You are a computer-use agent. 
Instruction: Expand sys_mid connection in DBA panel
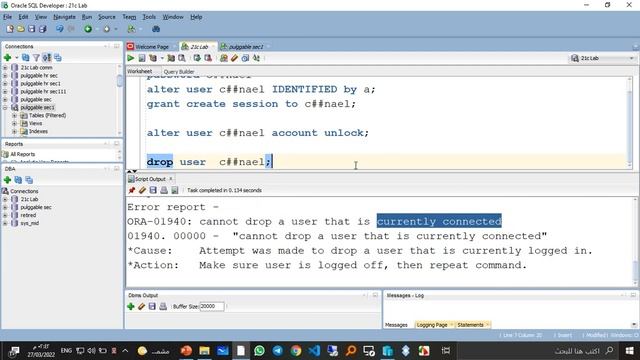(5, 223)
